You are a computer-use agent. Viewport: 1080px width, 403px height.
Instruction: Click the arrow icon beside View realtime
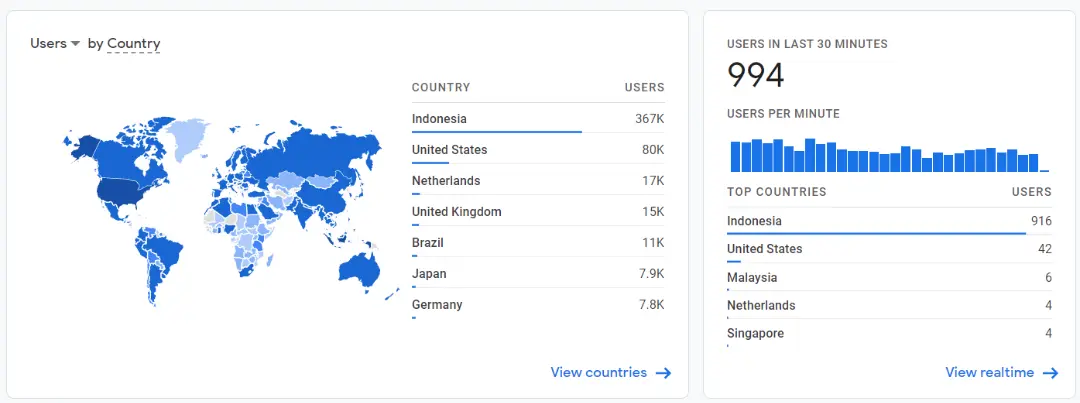pos(1050,373)
